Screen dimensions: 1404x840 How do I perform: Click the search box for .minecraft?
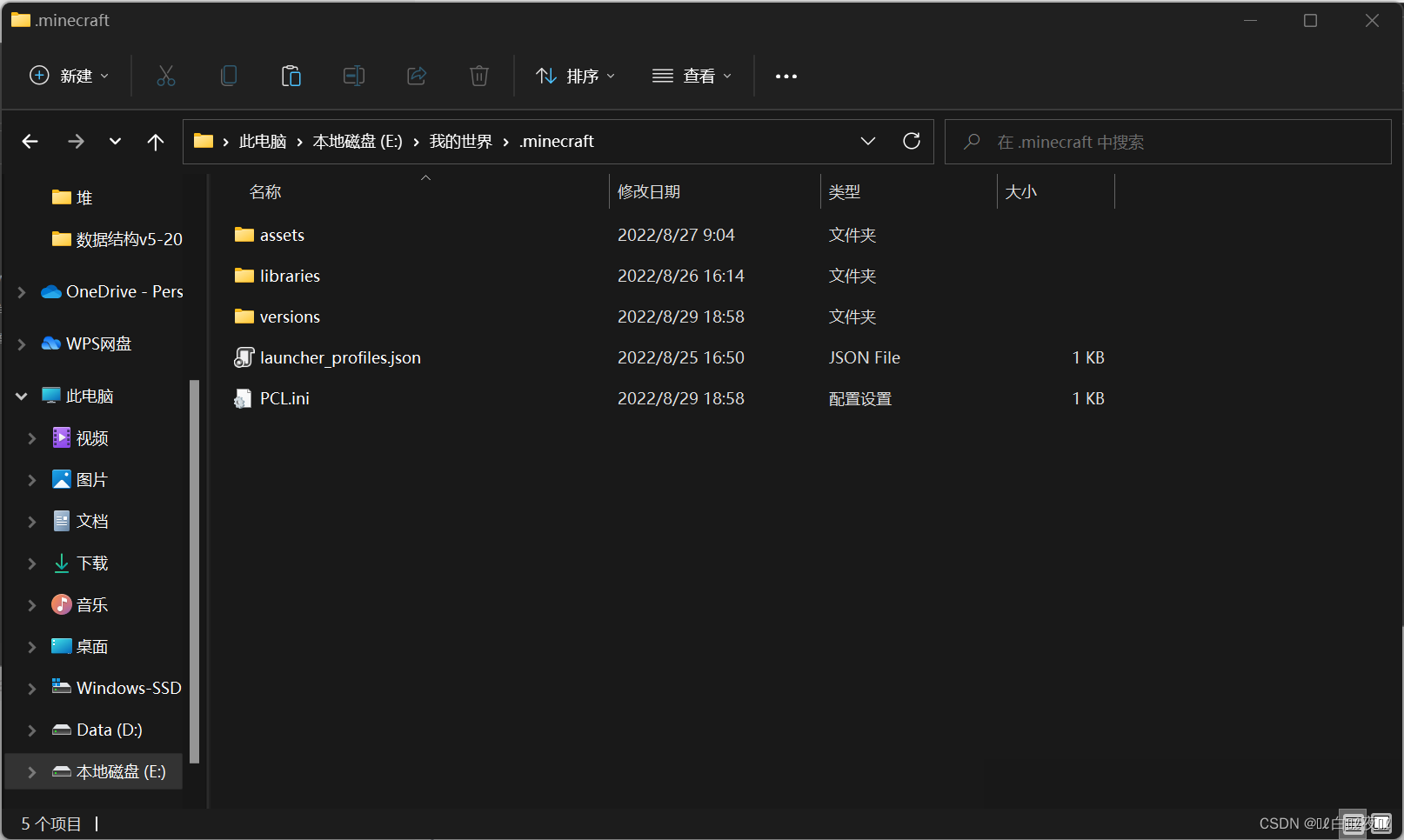click(1168, 142)
